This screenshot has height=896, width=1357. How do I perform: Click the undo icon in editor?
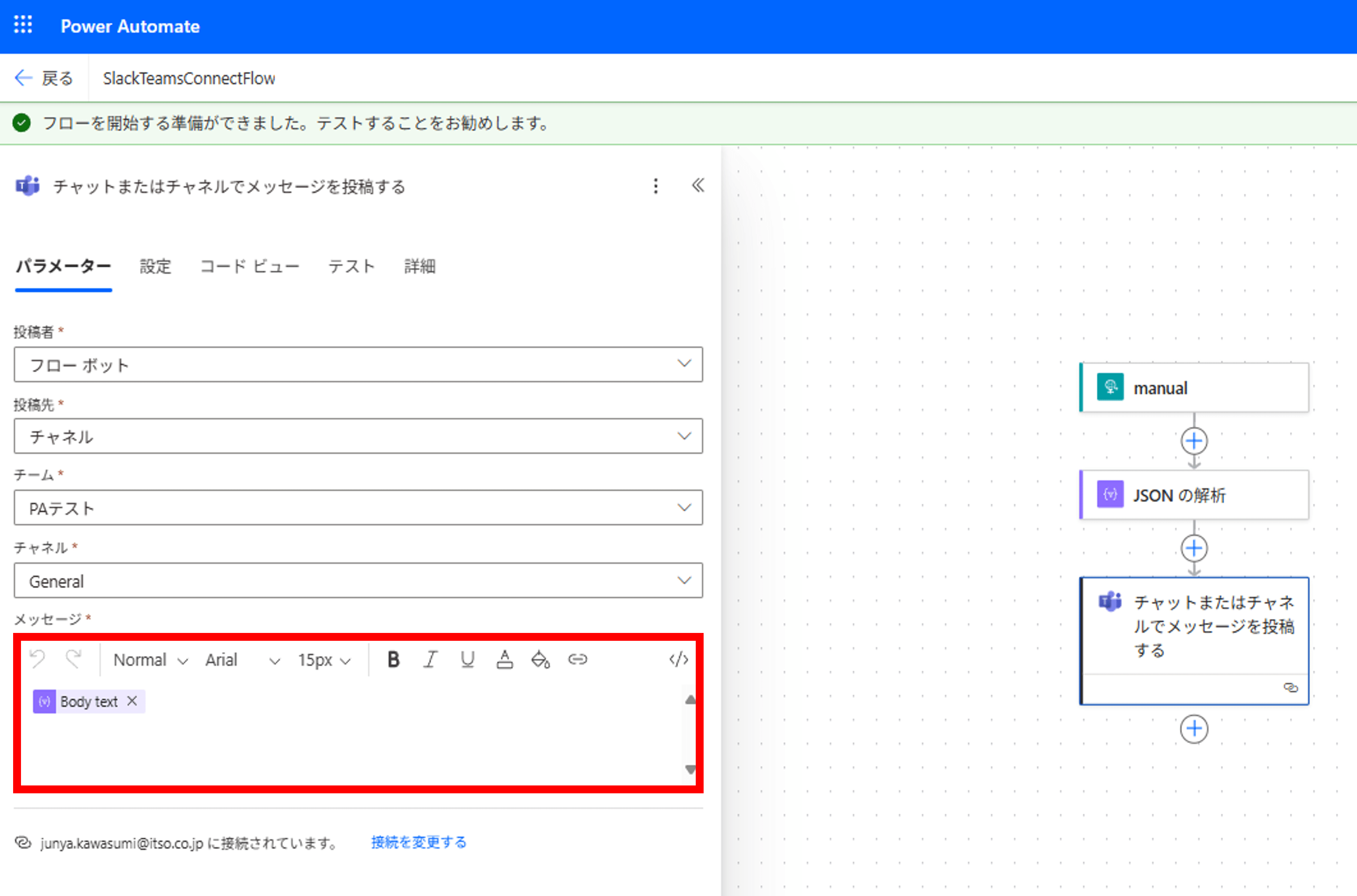[x=38, y=660]
